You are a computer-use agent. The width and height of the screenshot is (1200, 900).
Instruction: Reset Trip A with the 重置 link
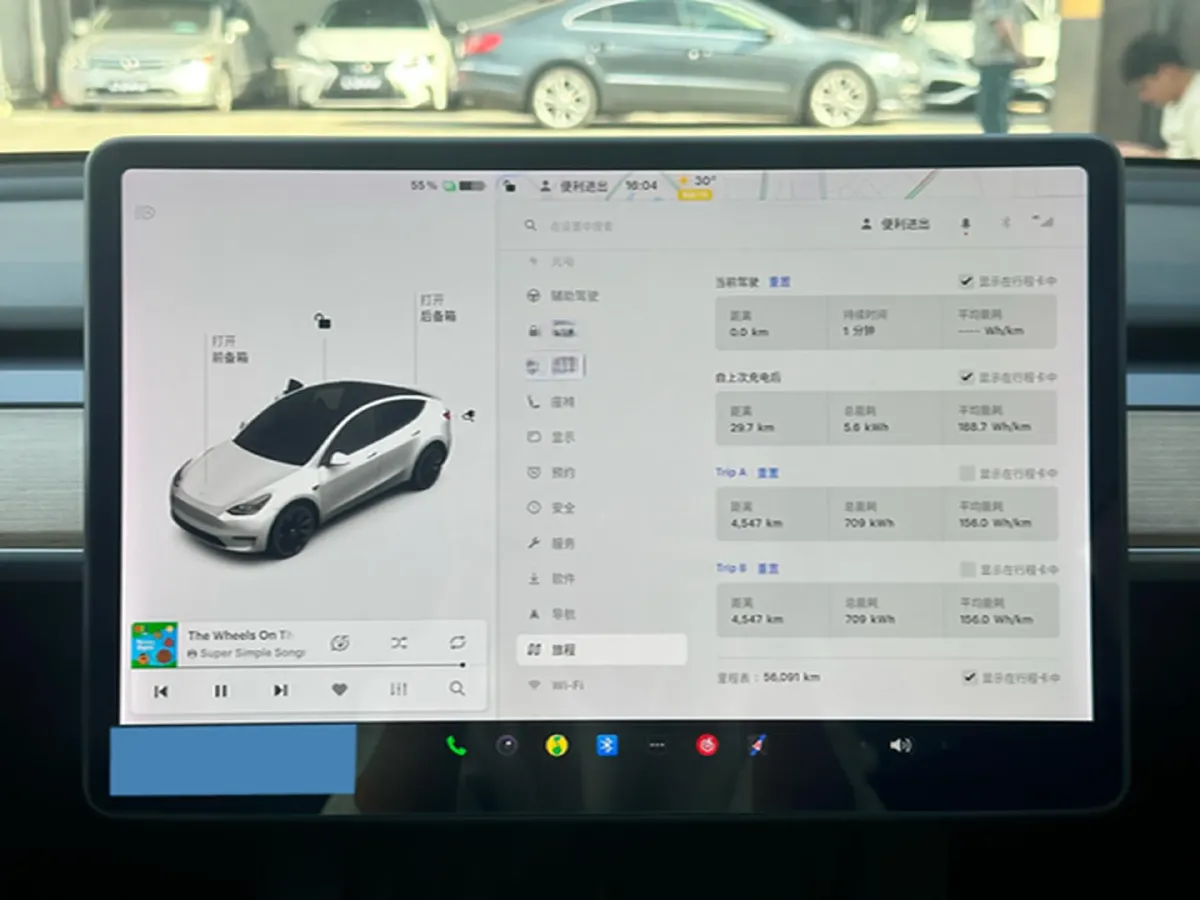[769, 472]
